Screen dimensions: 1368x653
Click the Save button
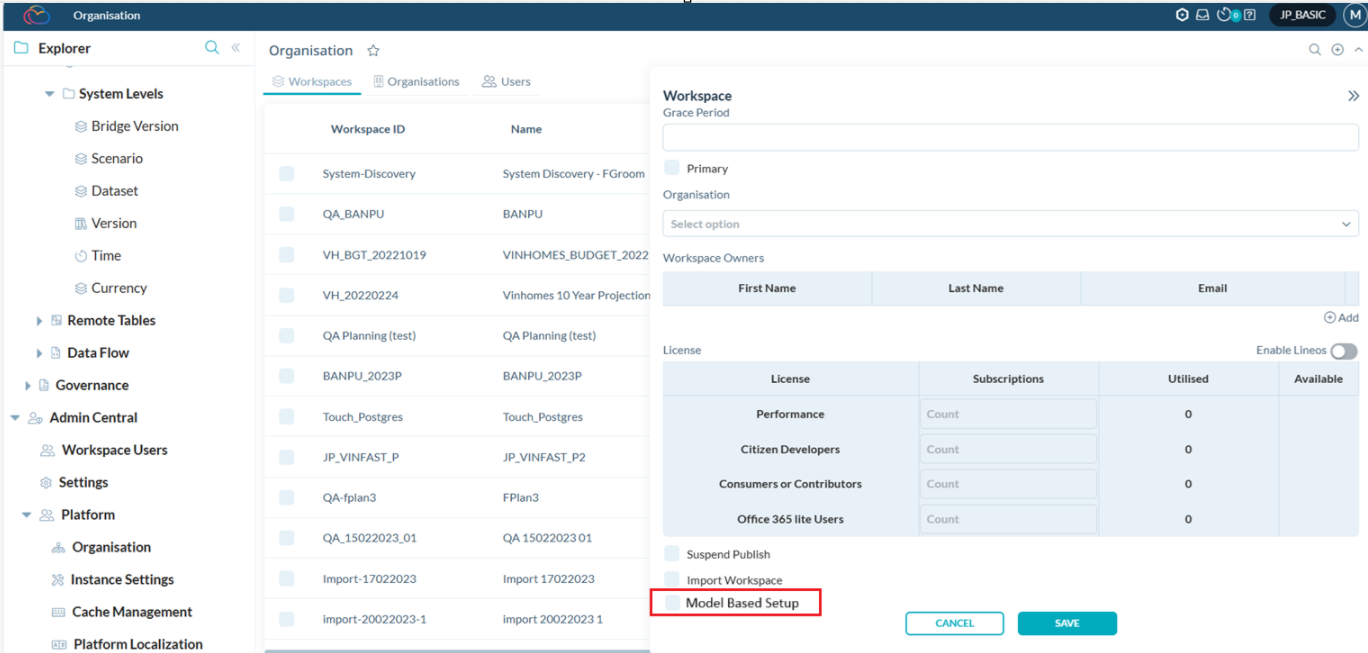point(1066,623)
